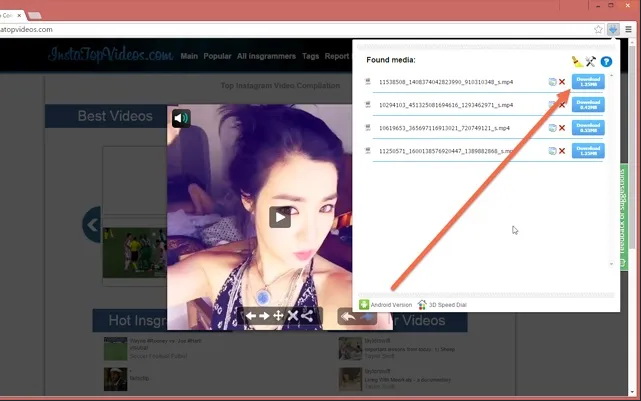Close the current browser tab

19,16
